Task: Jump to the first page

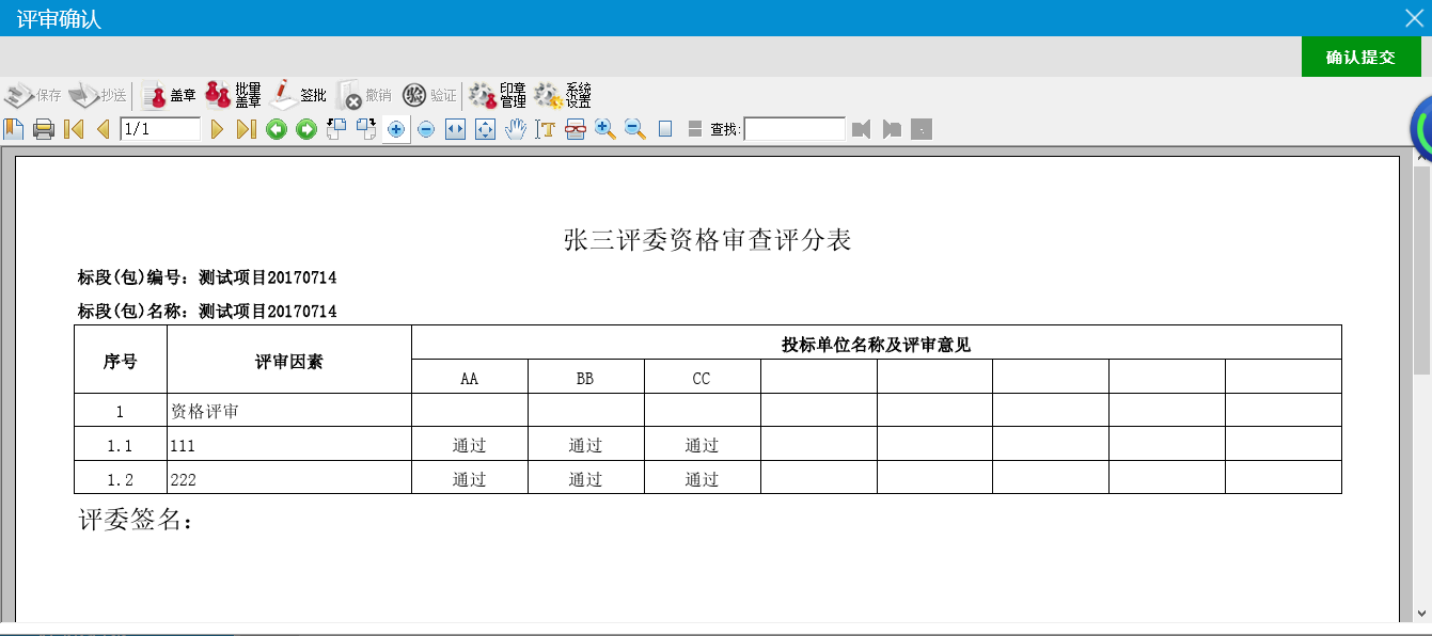Action: [73, 129]
